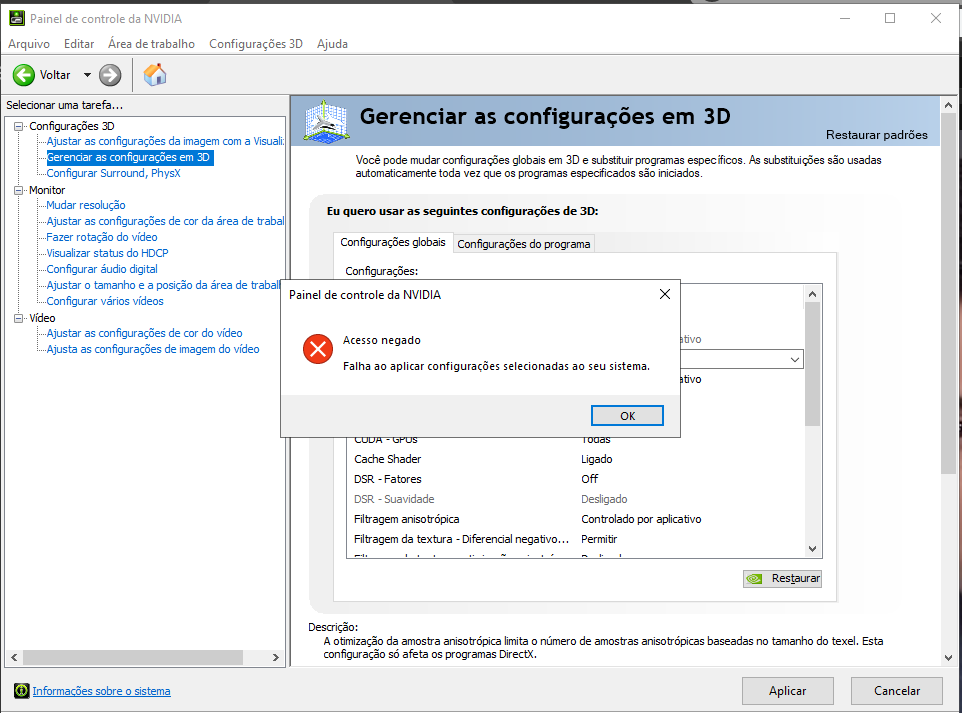Click the 3D settings header graphic icon
Image resolution: width=962 pixels, height=713 pixels.
pos(326,121)
